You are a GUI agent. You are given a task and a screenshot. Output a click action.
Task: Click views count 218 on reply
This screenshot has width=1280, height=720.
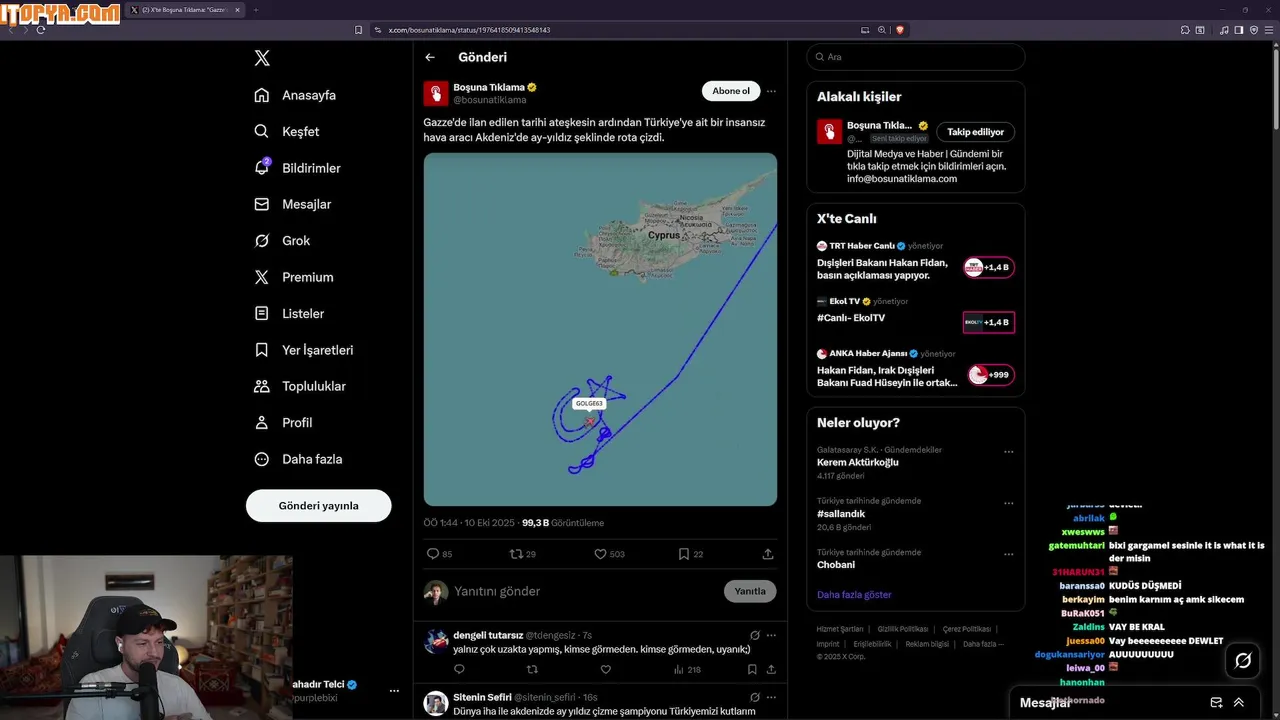(687, 670)
